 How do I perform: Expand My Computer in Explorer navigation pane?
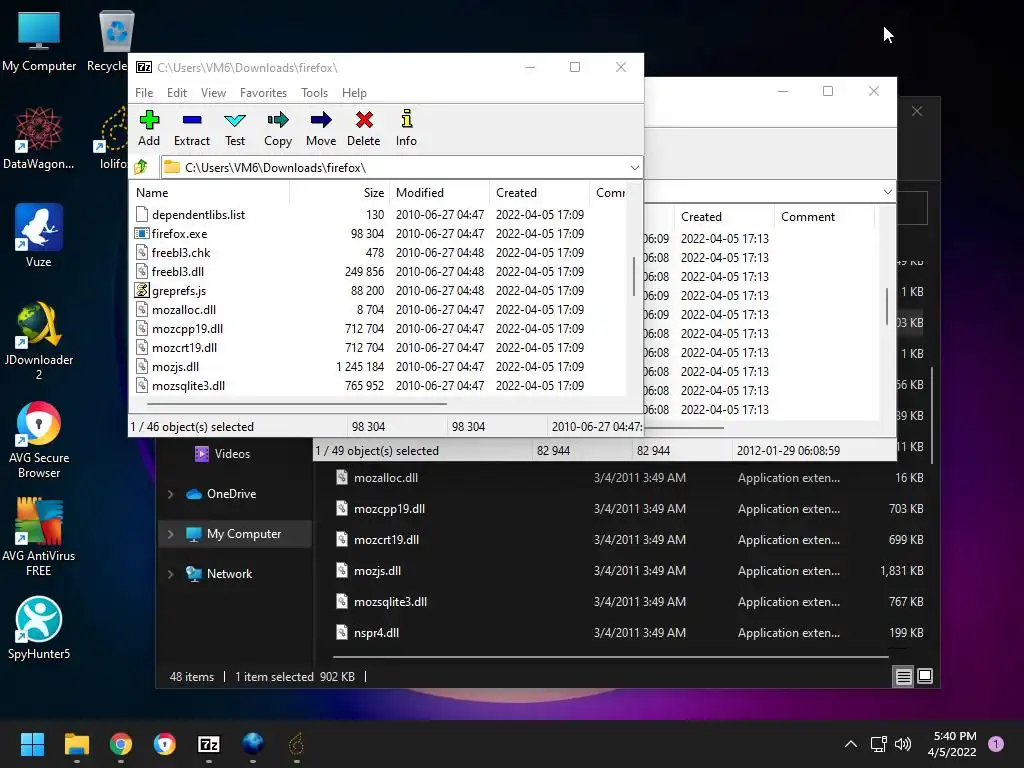170,534
